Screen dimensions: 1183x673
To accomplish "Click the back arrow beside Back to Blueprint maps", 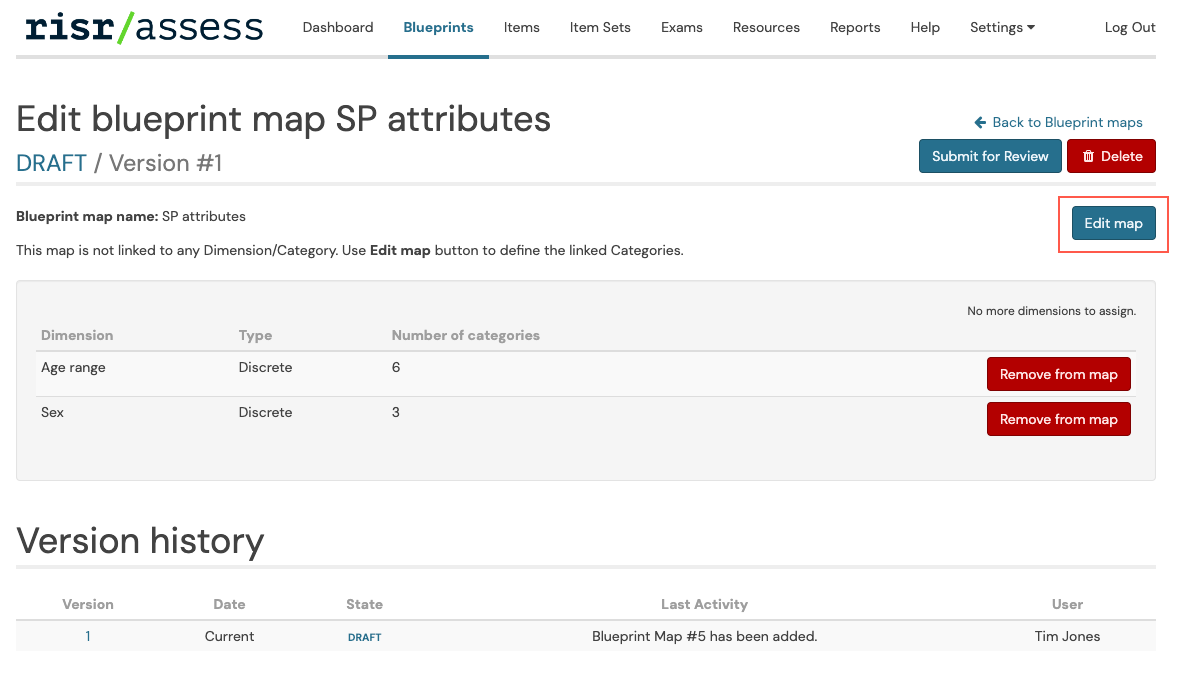I will (x=979, y=122).
